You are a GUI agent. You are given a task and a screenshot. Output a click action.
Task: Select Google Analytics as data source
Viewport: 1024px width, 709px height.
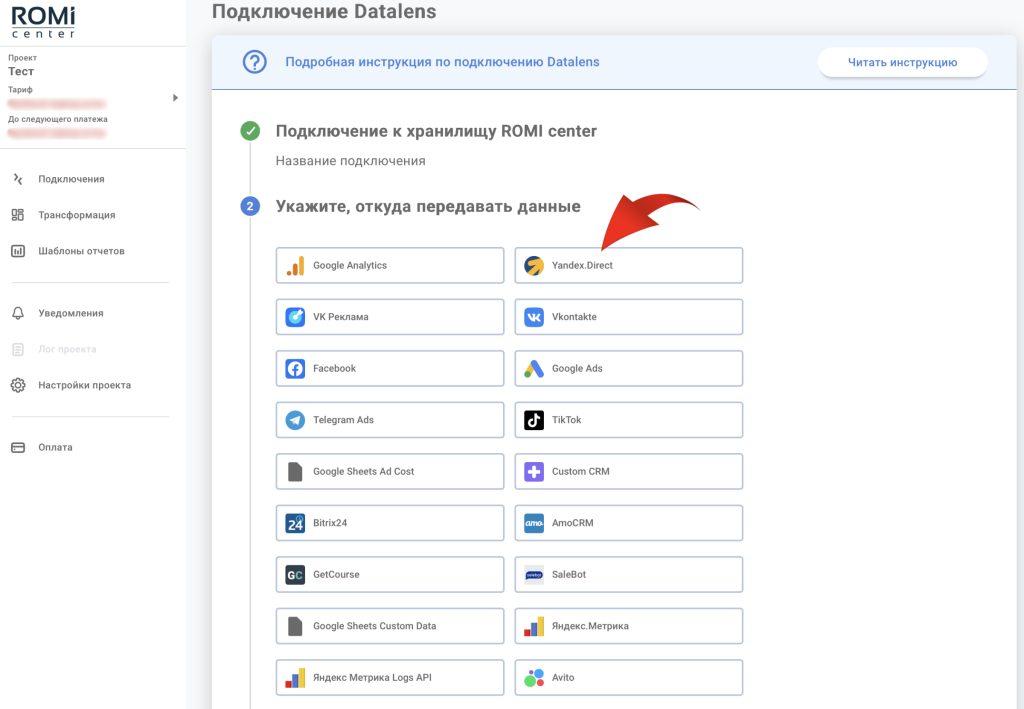point(390,266)
